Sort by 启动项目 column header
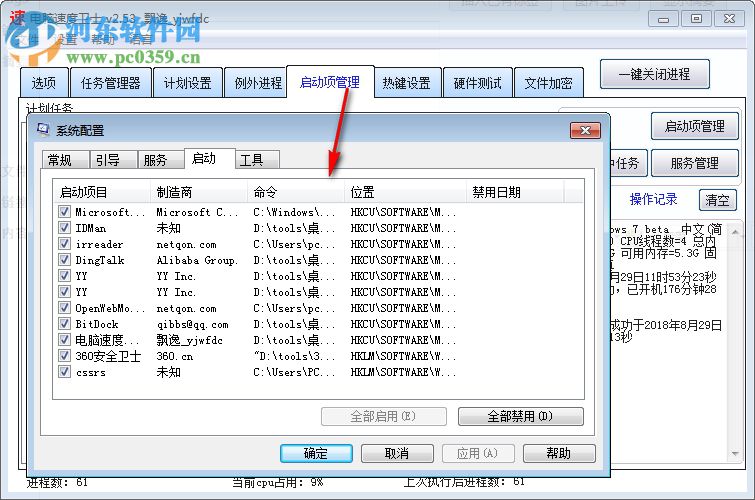This screenshot has height=500, width=755. 102,192
